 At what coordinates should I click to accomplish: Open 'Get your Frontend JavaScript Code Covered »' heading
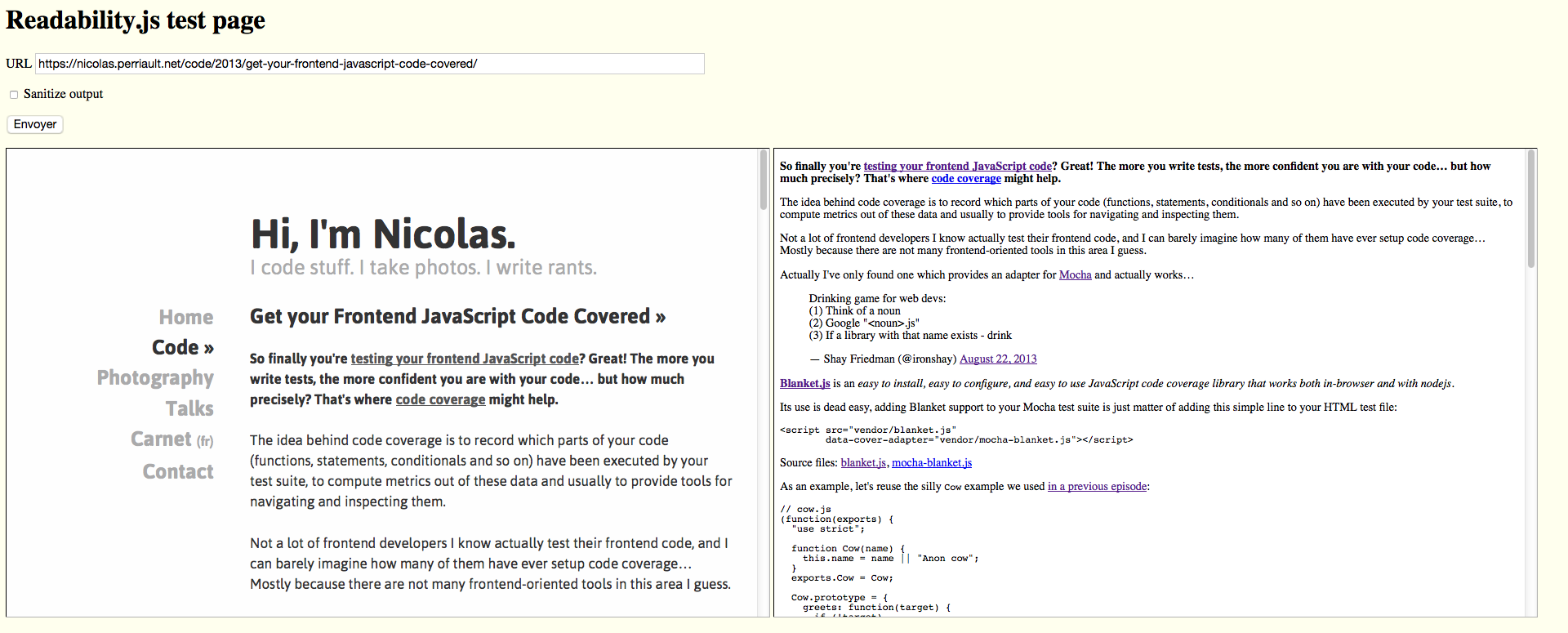458,316
